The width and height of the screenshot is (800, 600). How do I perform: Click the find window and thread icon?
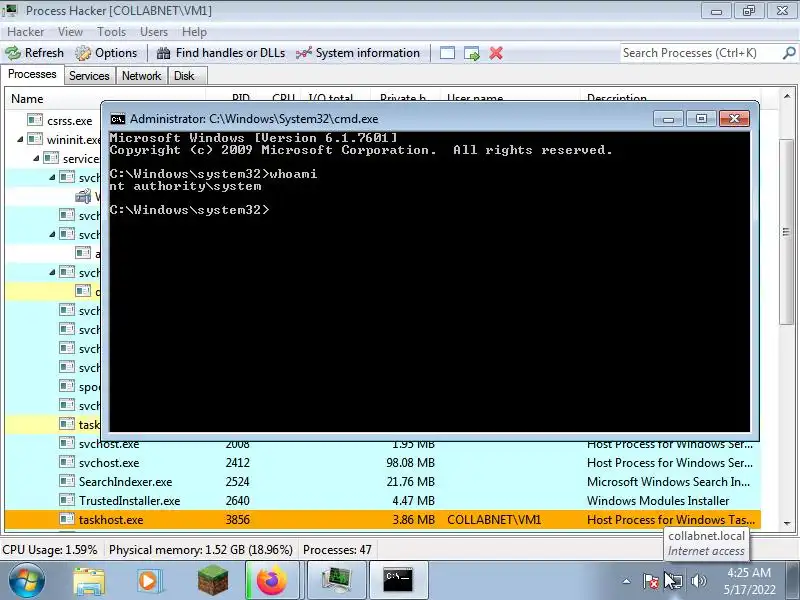click(x=472, y=53)
